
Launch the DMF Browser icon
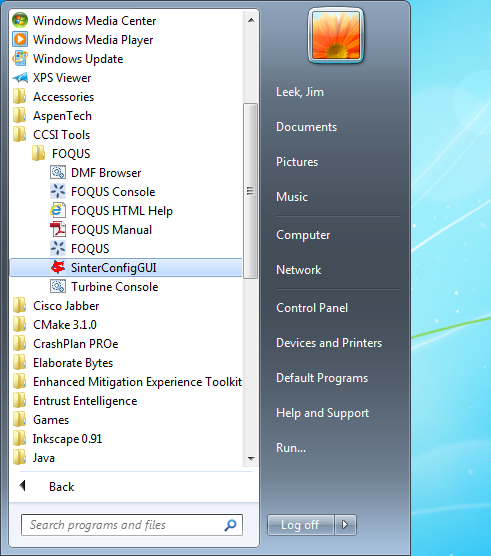pos(58,173)
